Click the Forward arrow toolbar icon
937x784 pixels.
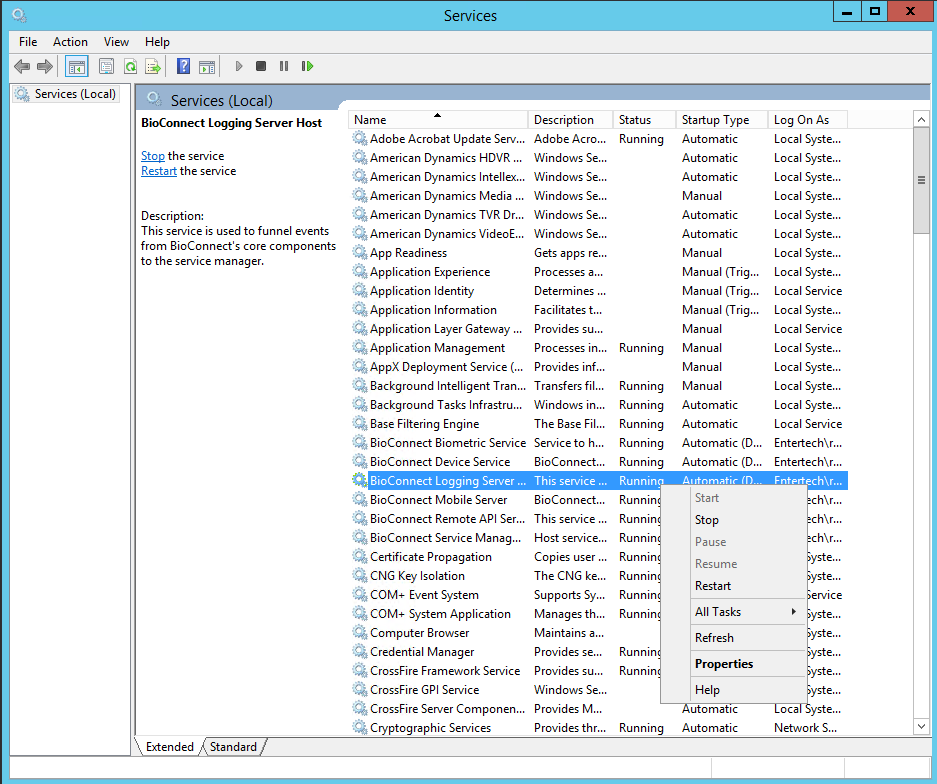(x=44, y=66)
